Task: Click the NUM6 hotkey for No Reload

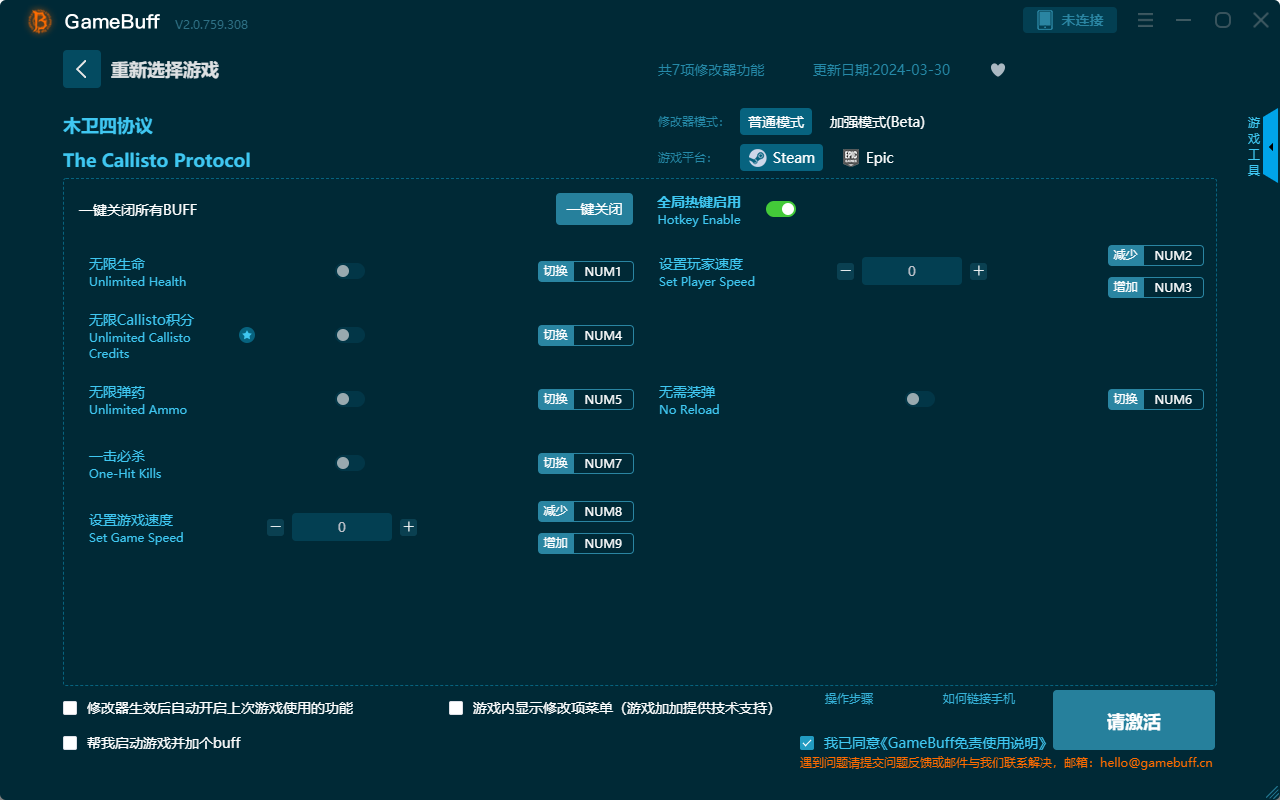Action: pyautogui.click(x=1173, y=399)
